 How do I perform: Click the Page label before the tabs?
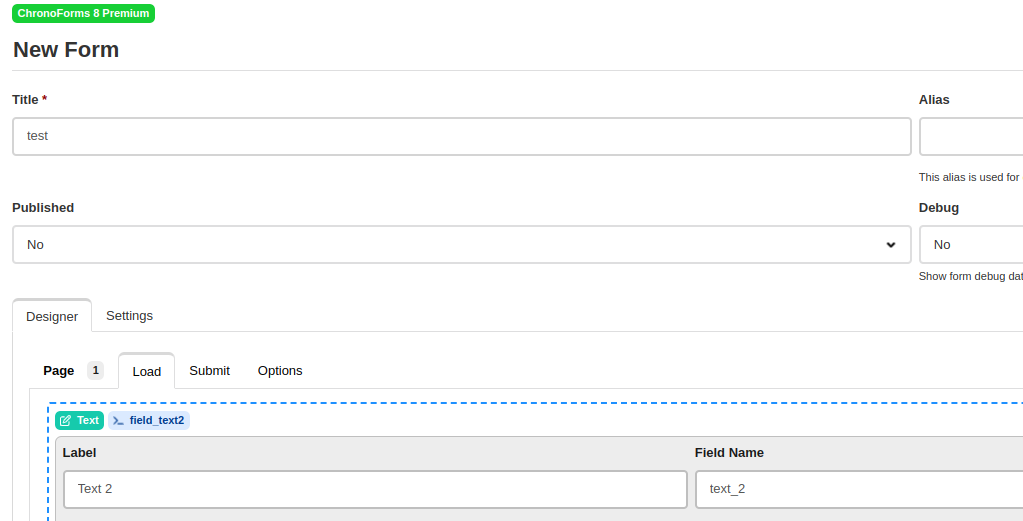pos(59,370)
